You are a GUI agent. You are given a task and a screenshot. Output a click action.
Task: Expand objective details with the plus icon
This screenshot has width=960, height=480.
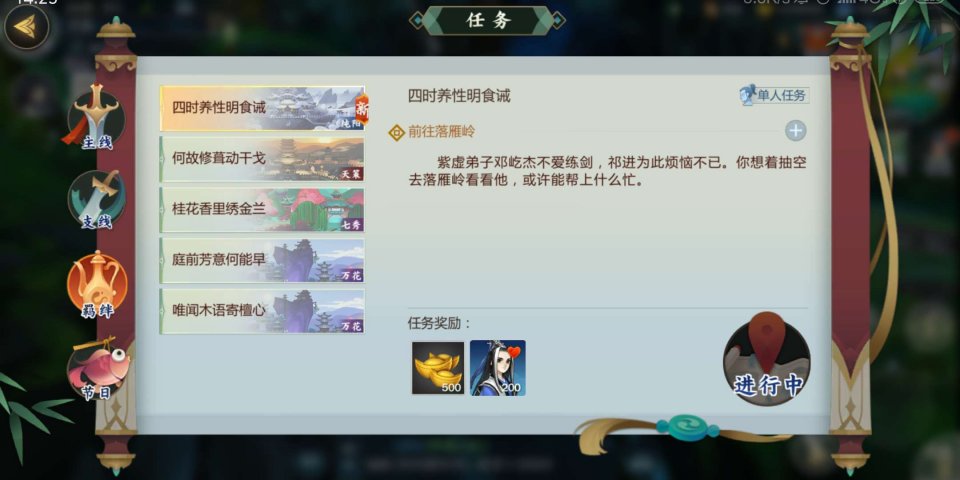coord(796,131)
